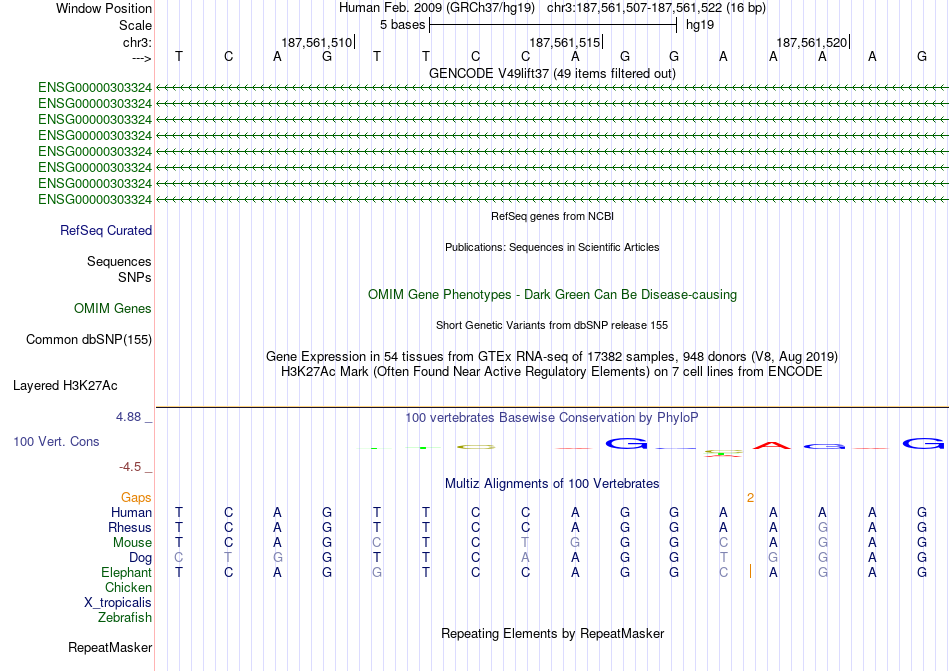Click '100 vertebrates Basewise Conservation by PhyloP' title
The image size is (950, 671).
[552, 418]
